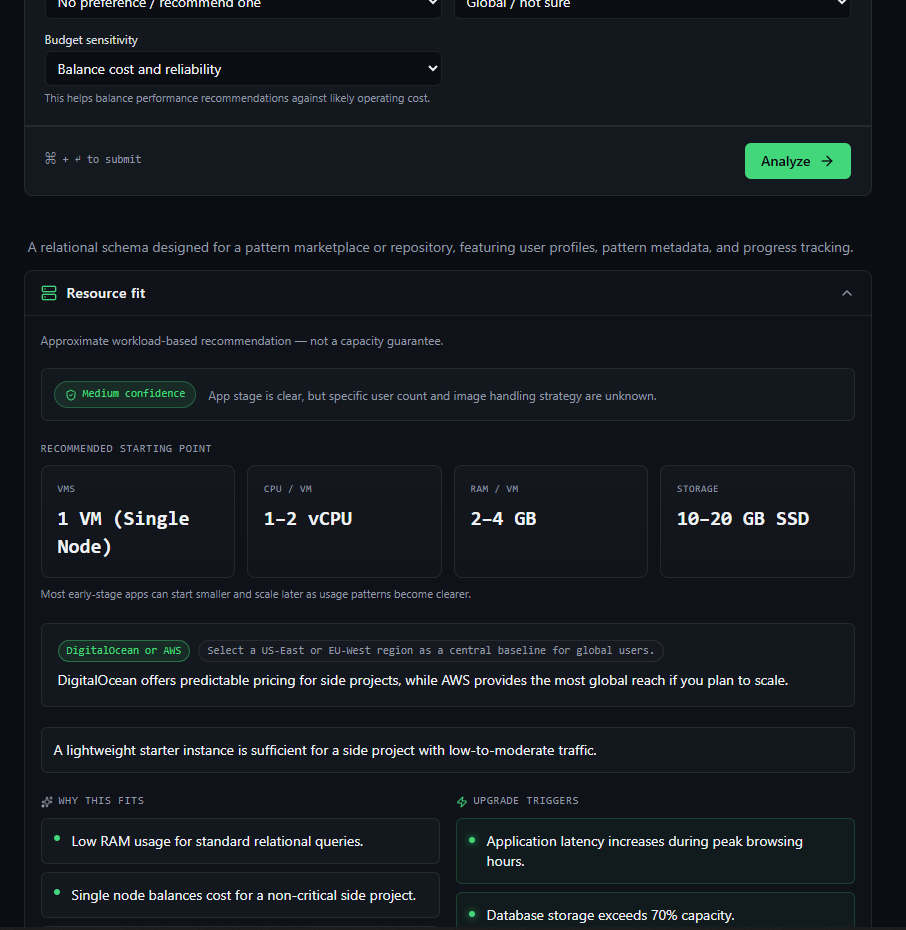Select the VMs 1 VM card
This screenshot has width=906, height=930.
click(x=138, y=521)
